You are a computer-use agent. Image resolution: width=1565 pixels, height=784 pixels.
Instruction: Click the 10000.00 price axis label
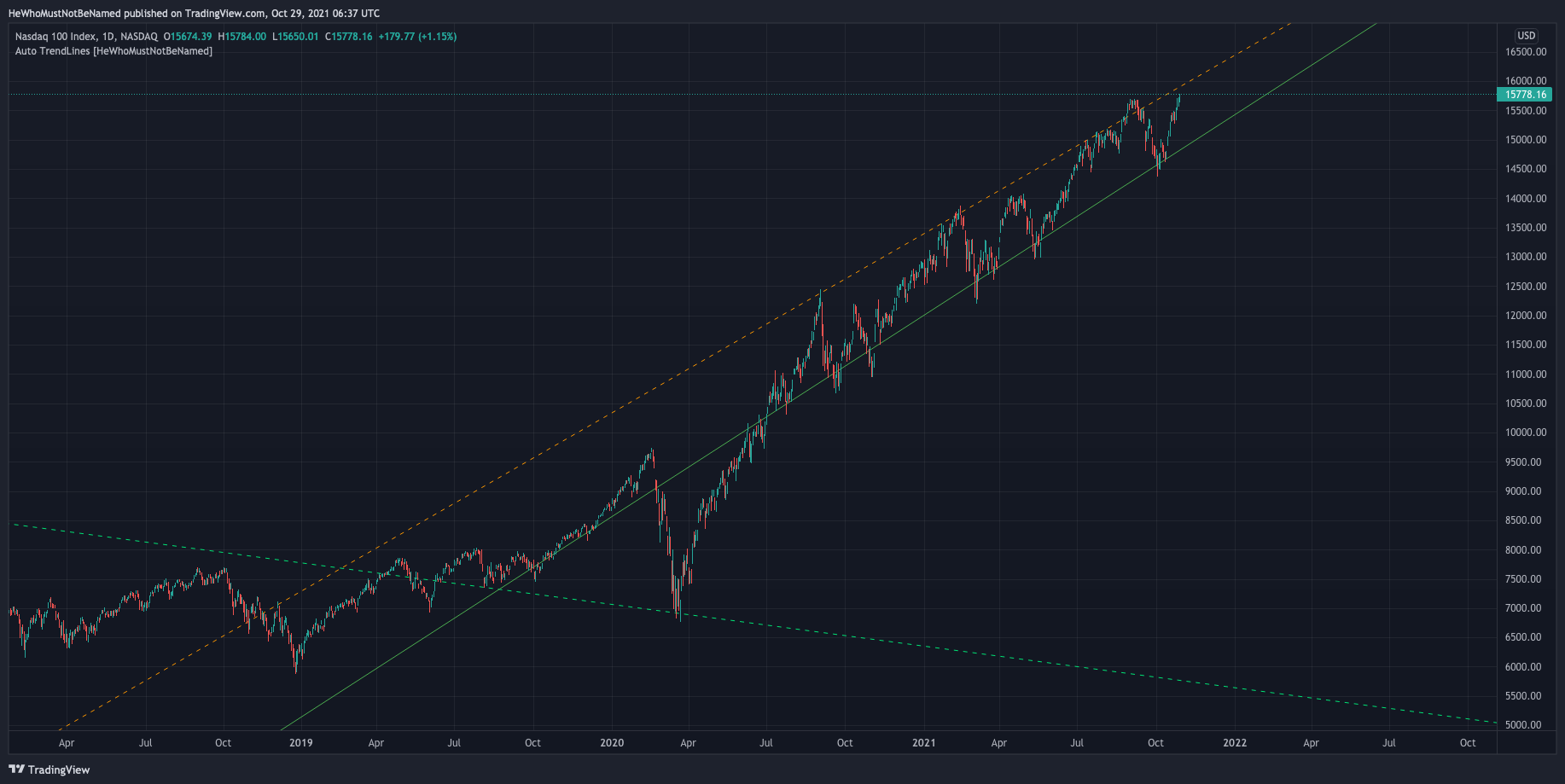point(1526,433)
